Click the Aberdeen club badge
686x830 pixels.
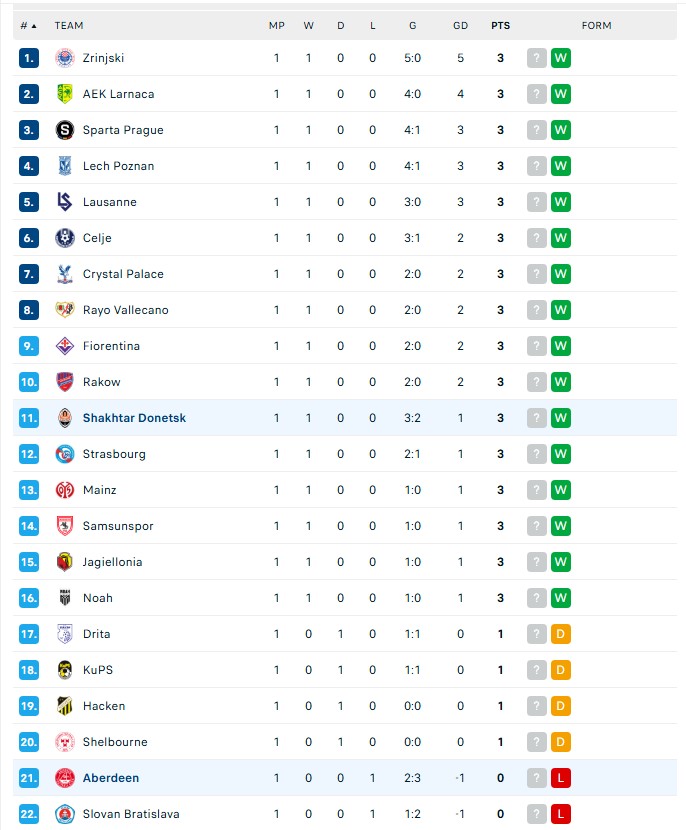[64, 778]
